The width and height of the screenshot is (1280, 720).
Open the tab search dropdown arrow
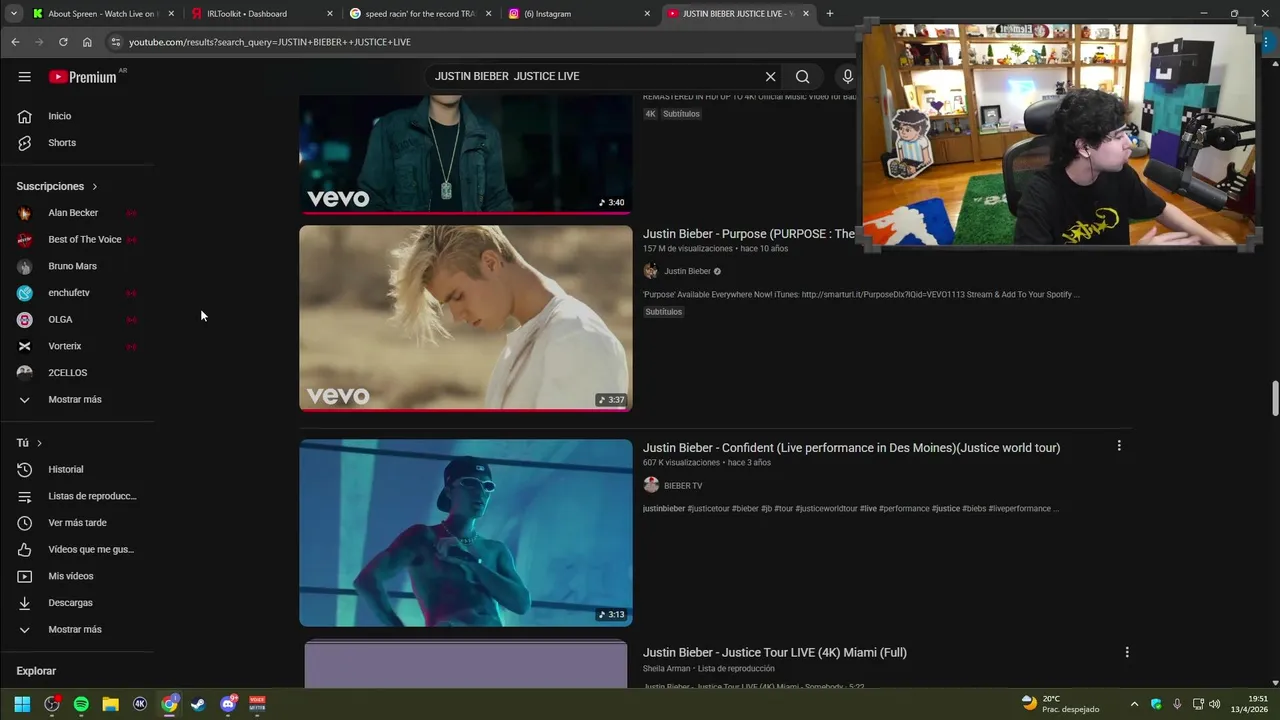[13, 14]
